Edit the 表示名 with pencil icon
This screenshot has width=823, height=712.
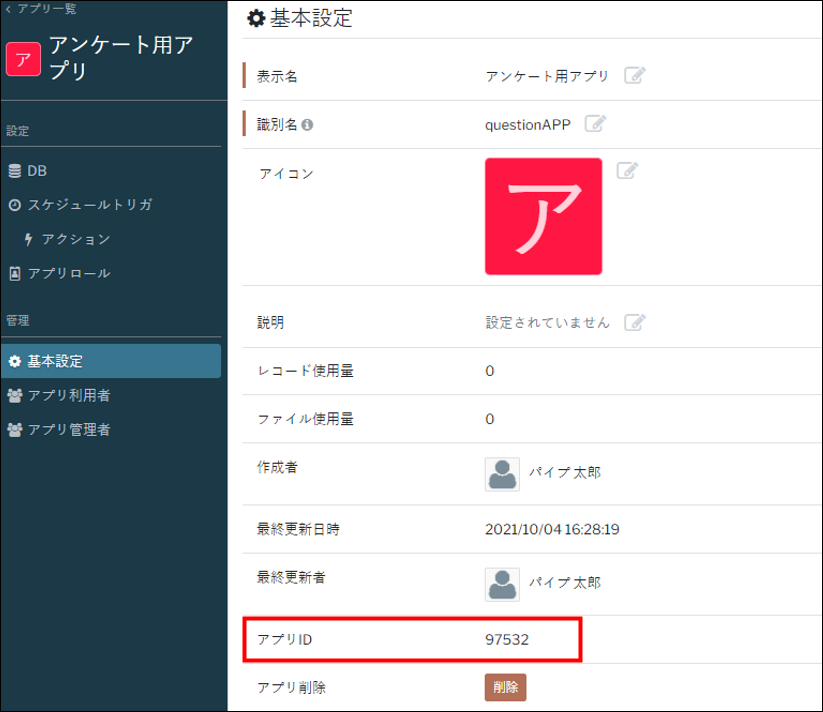[635, 76]
